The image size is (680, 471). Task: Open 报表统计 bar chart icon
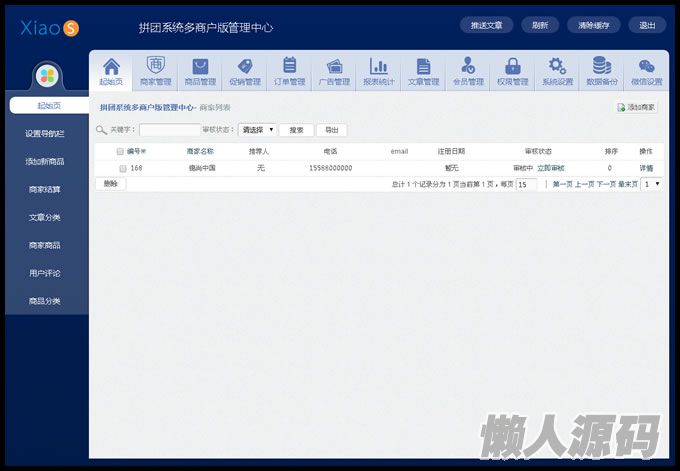pos(379,71)
